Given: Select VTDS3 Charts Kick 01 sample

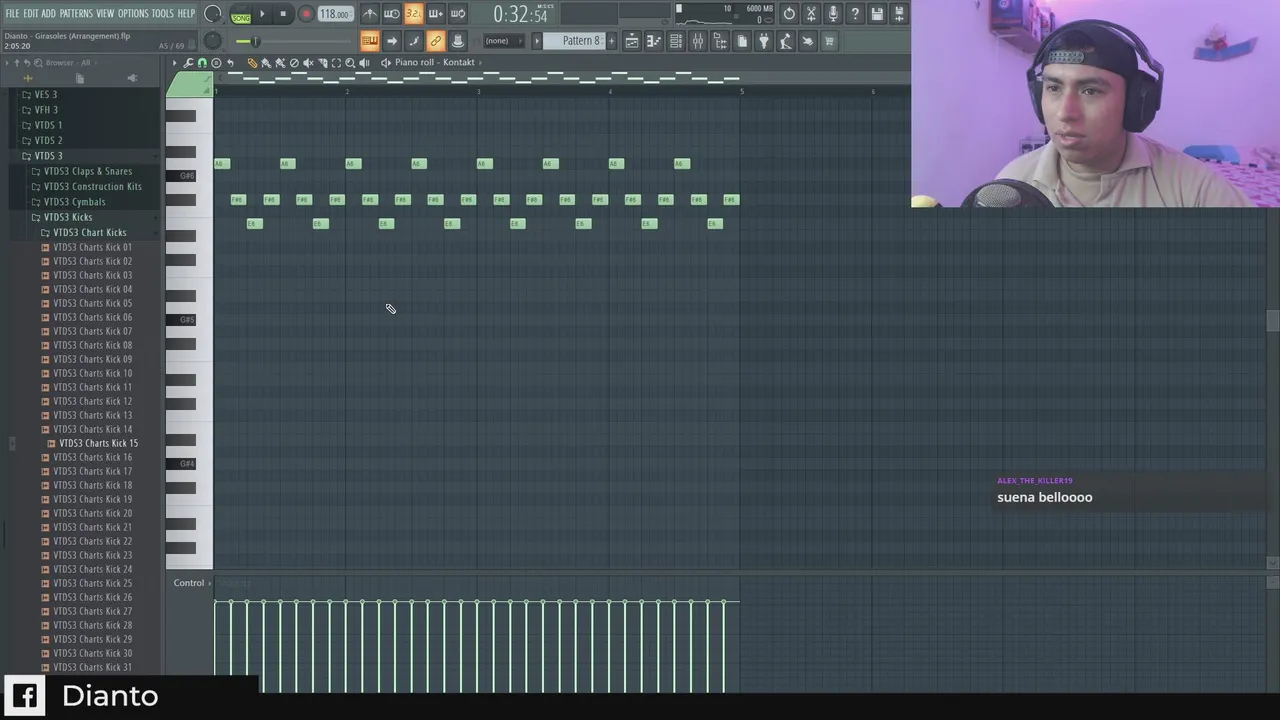Looking at the screenshot, I should [92, 247].
